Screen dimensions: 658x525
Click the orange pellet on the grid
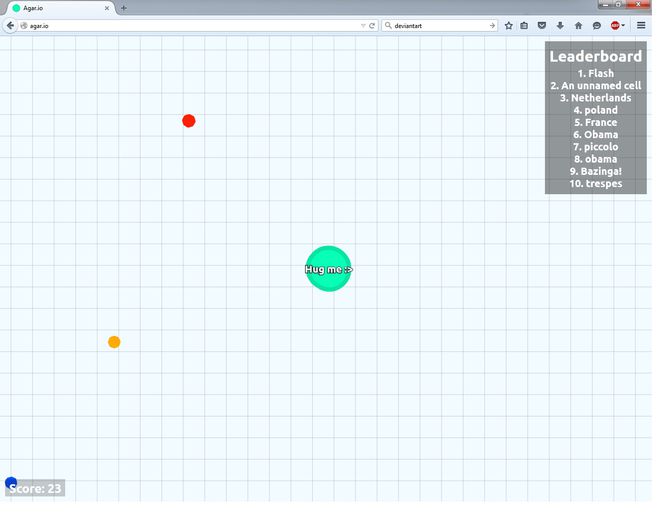pos(114,342)
